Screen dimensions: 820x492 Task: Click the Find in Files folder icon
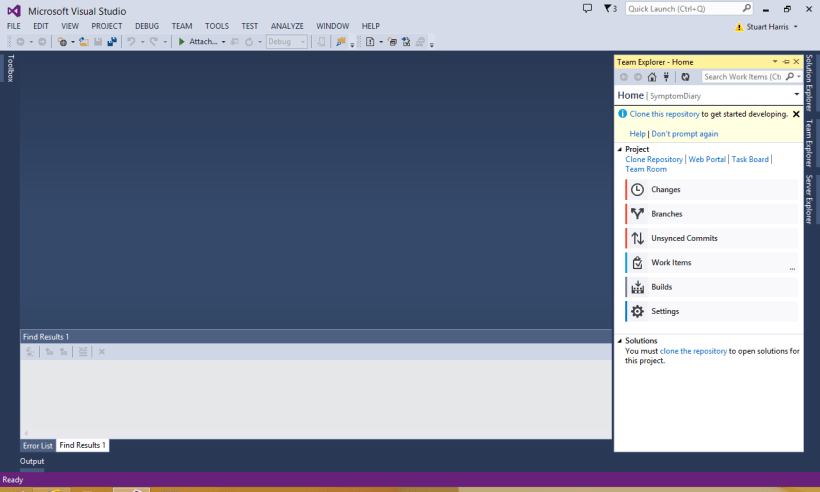point(340,42)
